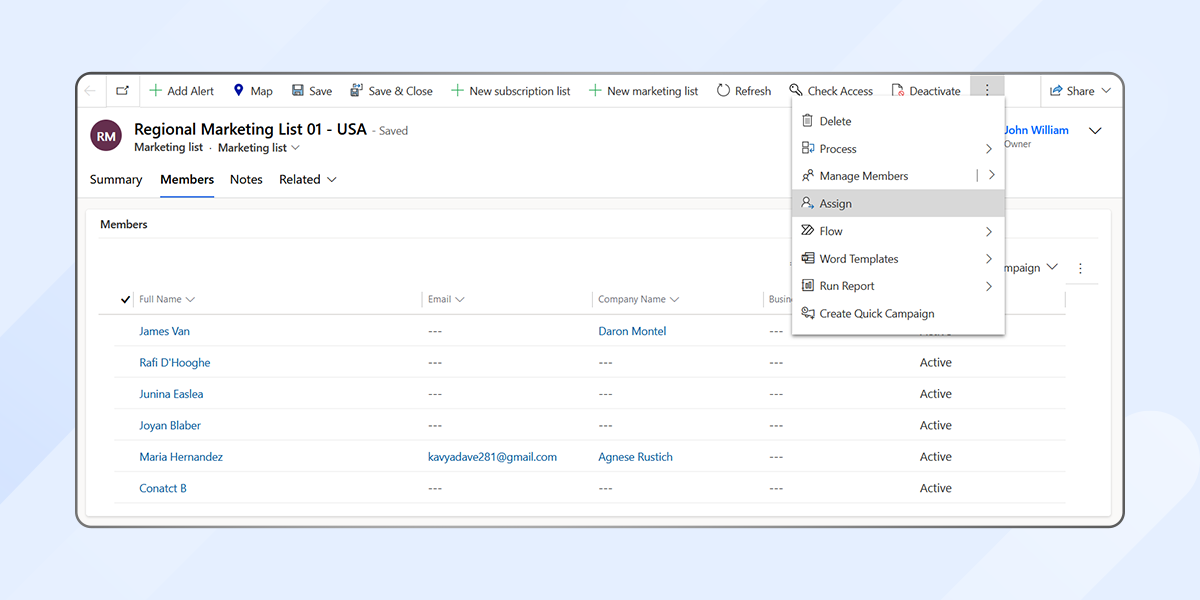This screenshot has height=600, width=1200.
Task: Click the Share arrow icon
Action: 1056,91
